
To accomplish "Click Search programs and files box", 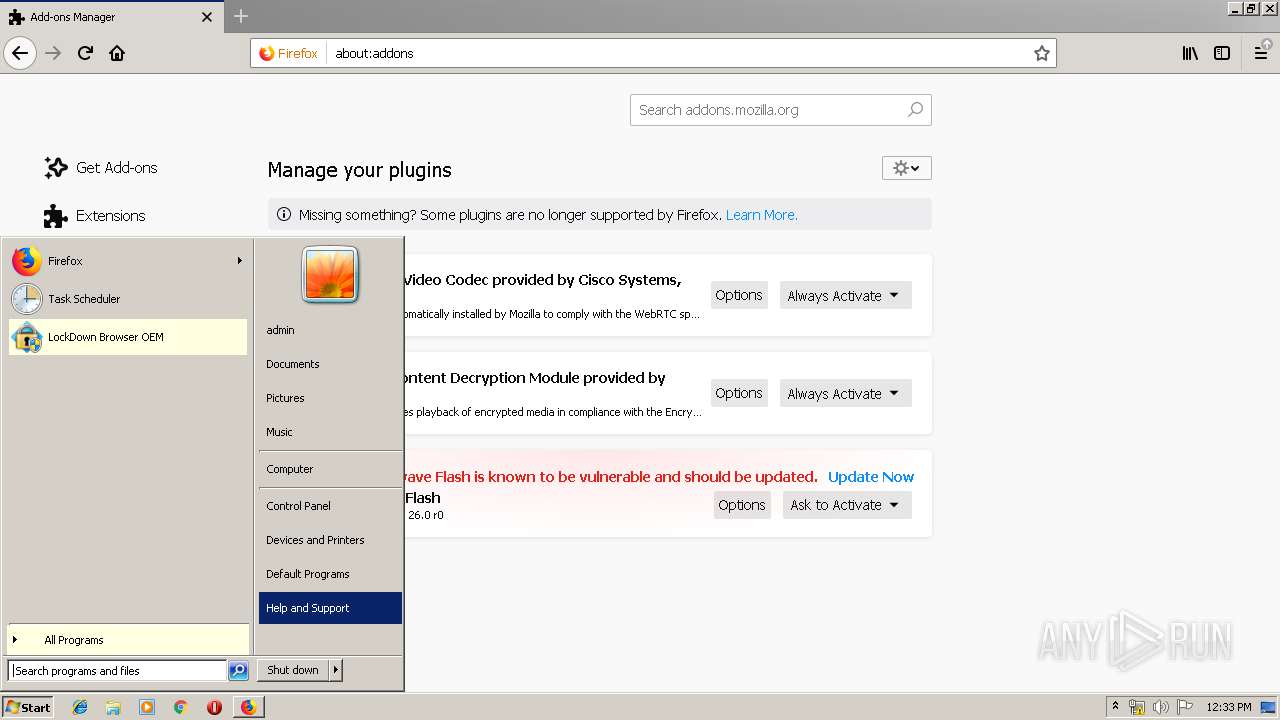I will (117, 671).
